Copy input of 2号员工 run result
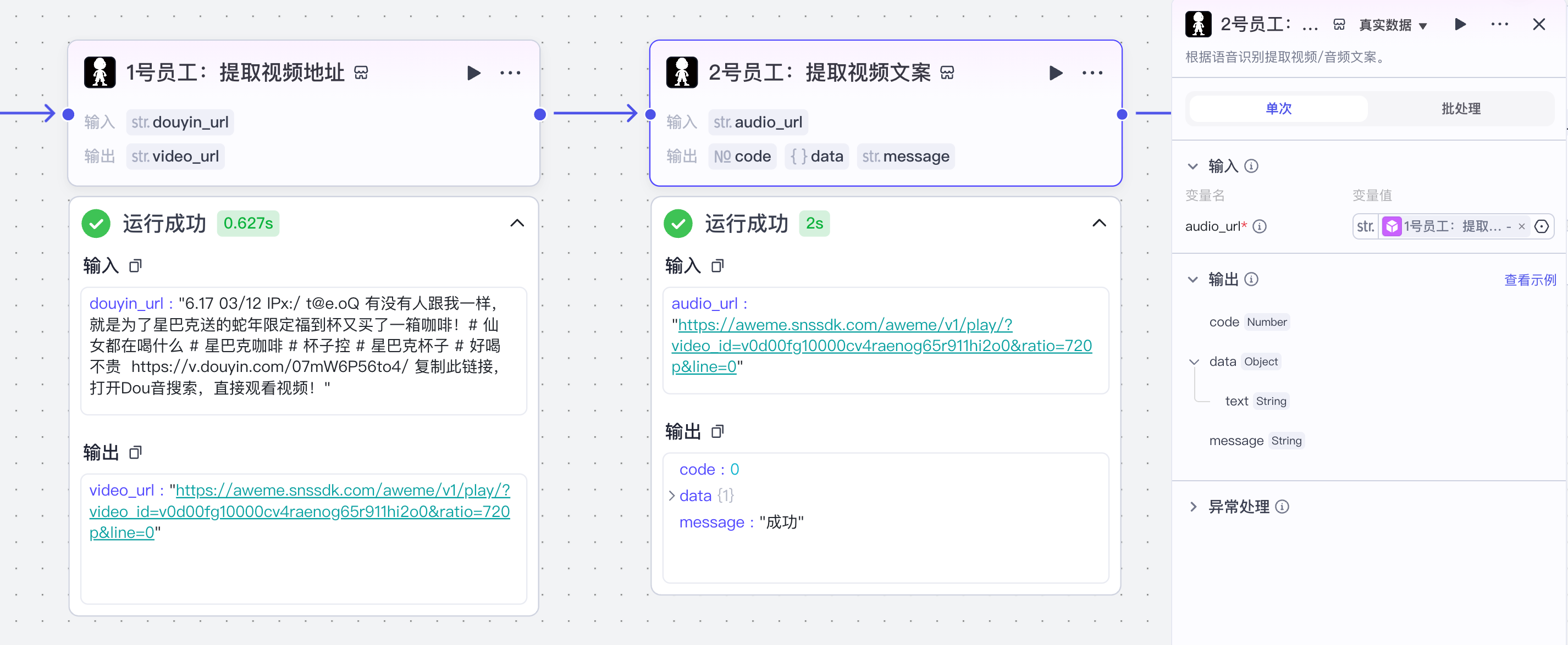 pos(717,266)
